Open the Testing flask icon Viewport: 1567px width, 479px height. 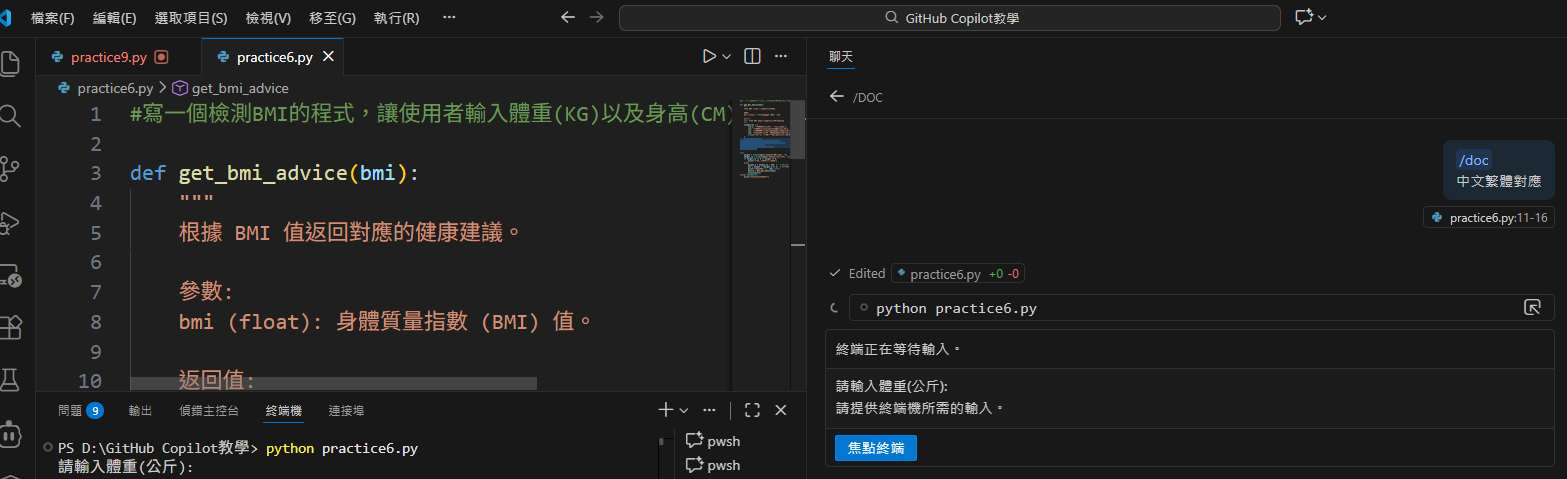[x=10, y=380]
